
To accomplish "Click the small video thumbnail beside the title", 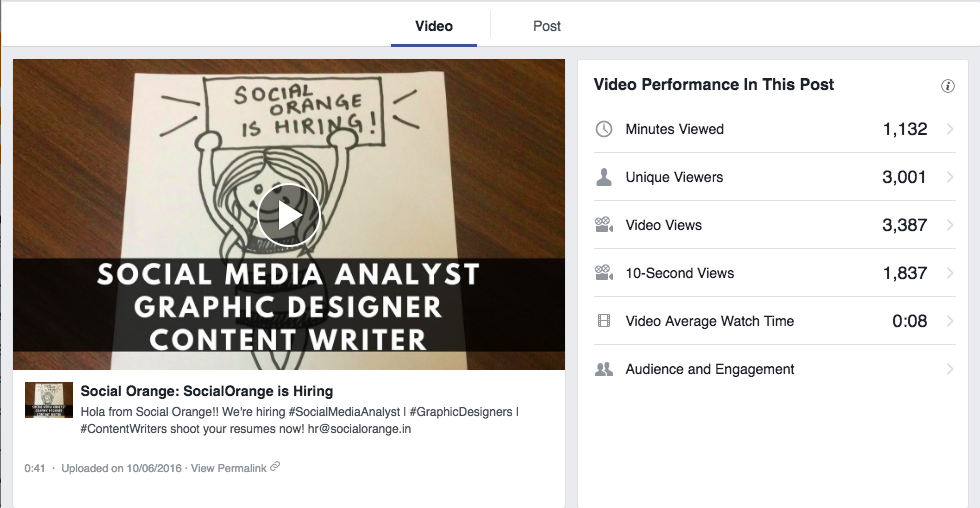I will [x=49, y=400].
